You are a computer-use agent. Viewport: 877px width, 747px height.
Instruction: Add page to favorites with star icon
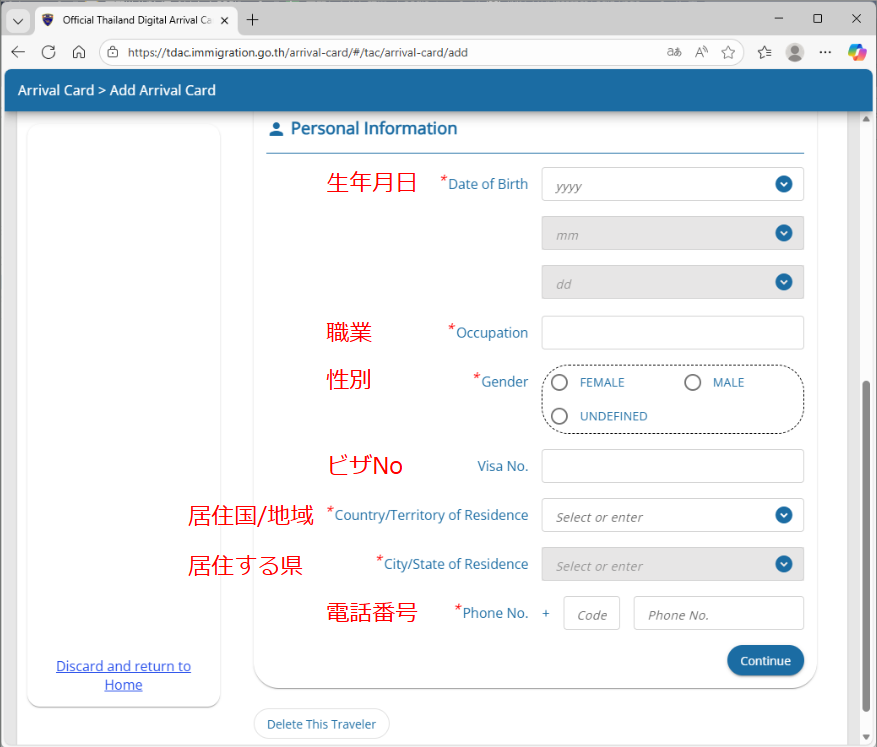click(728, 52)
